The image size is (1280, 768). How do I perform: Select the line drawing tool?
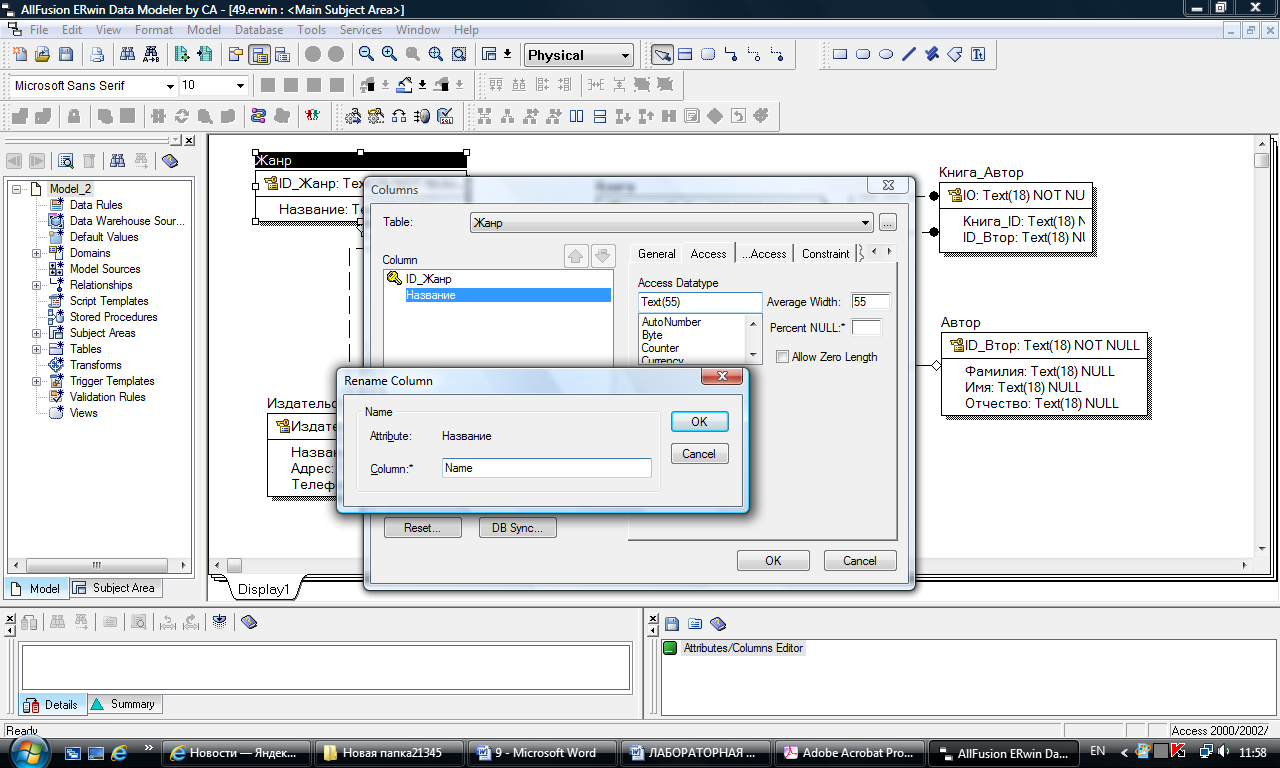(909, 55)
